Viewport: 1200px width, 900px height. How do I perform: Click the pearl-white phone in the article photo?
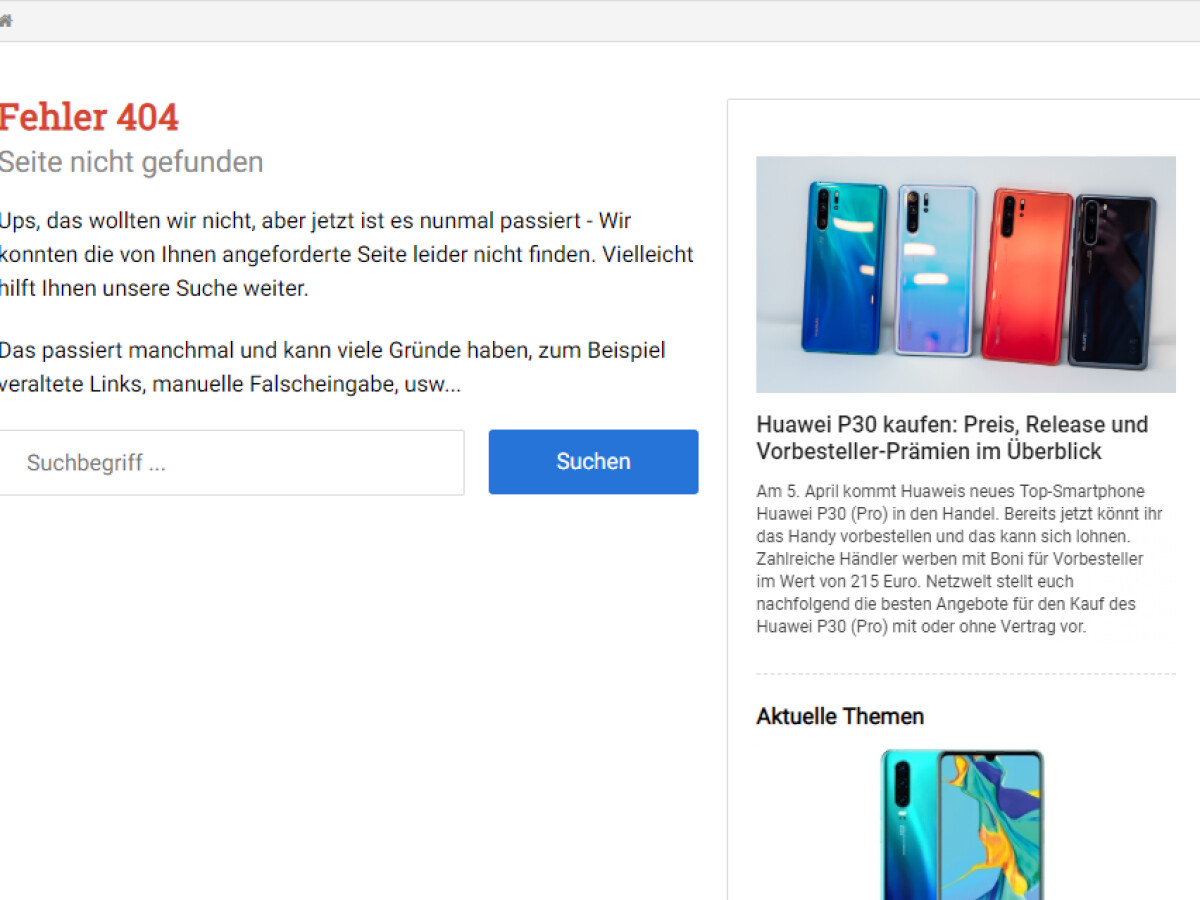point(936,270)
